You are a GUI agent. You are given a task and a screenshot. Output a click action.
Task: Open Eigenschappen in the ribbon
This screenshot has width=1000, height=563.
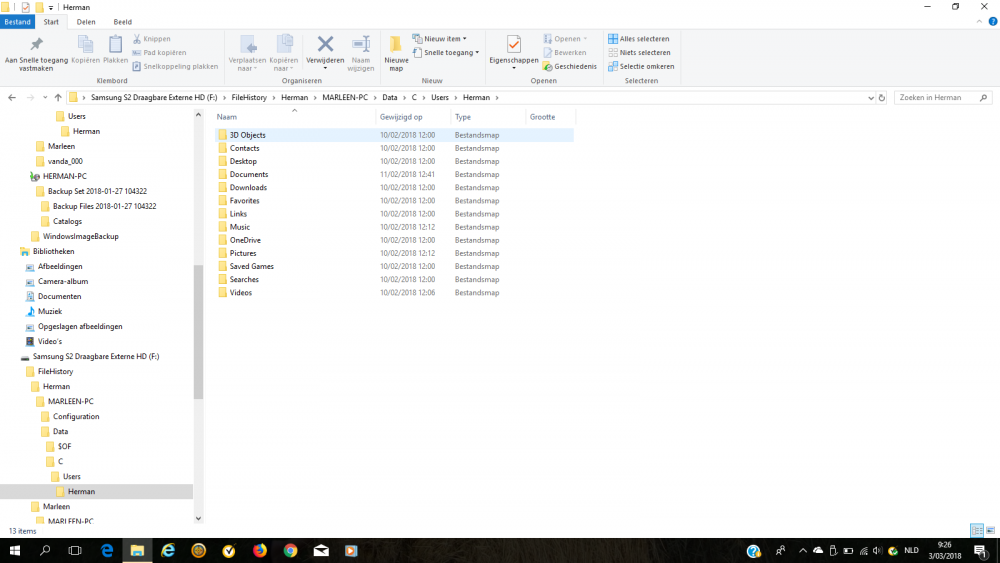point(512,46)
